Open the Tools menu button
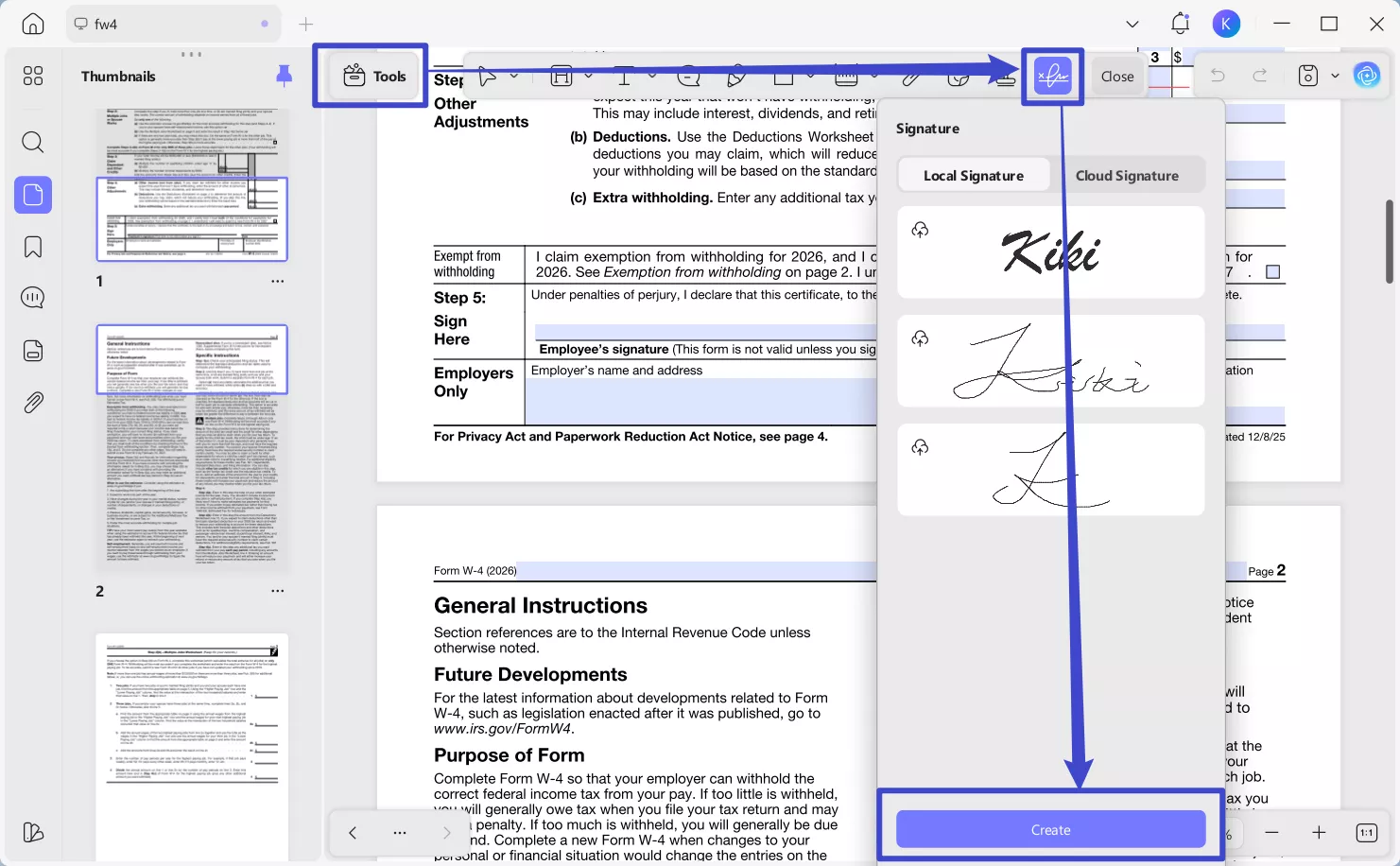This screenshot has width=1400, height=866. tap(374, 76)
